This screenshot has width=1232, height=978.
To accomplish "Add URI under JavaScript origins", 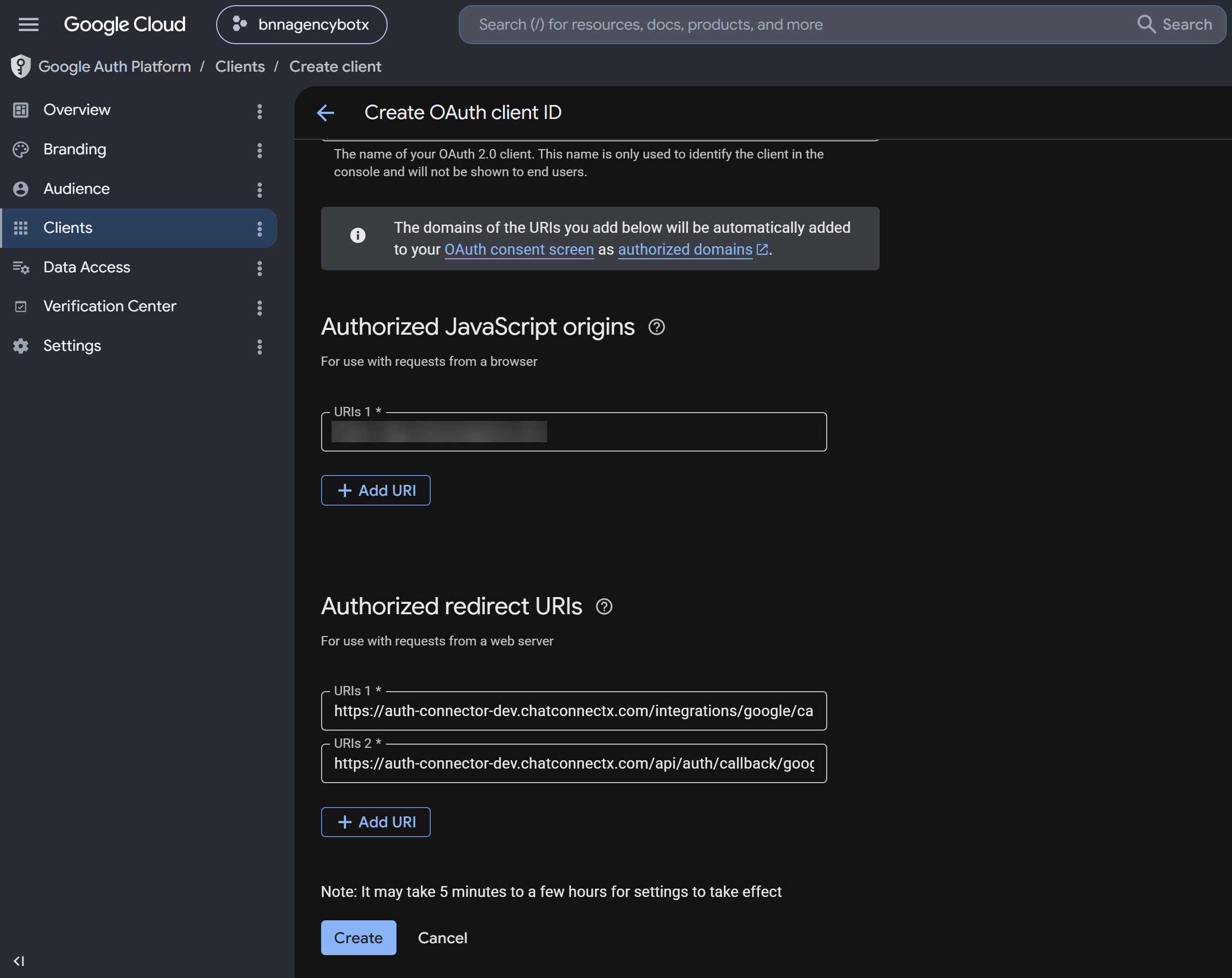I will point(376,491).
